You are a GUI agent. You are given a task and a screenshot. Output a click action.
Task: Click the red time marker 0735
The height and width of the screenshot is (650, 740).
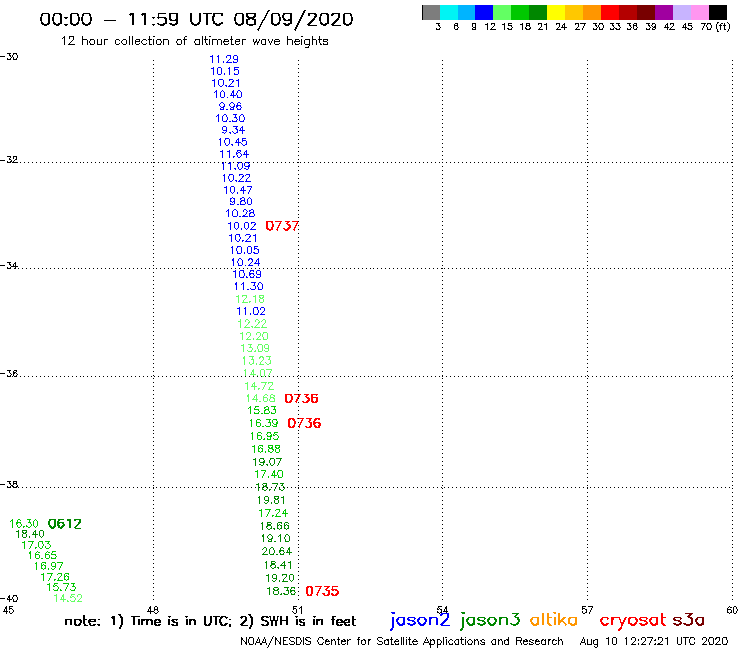tap(322, 591)
